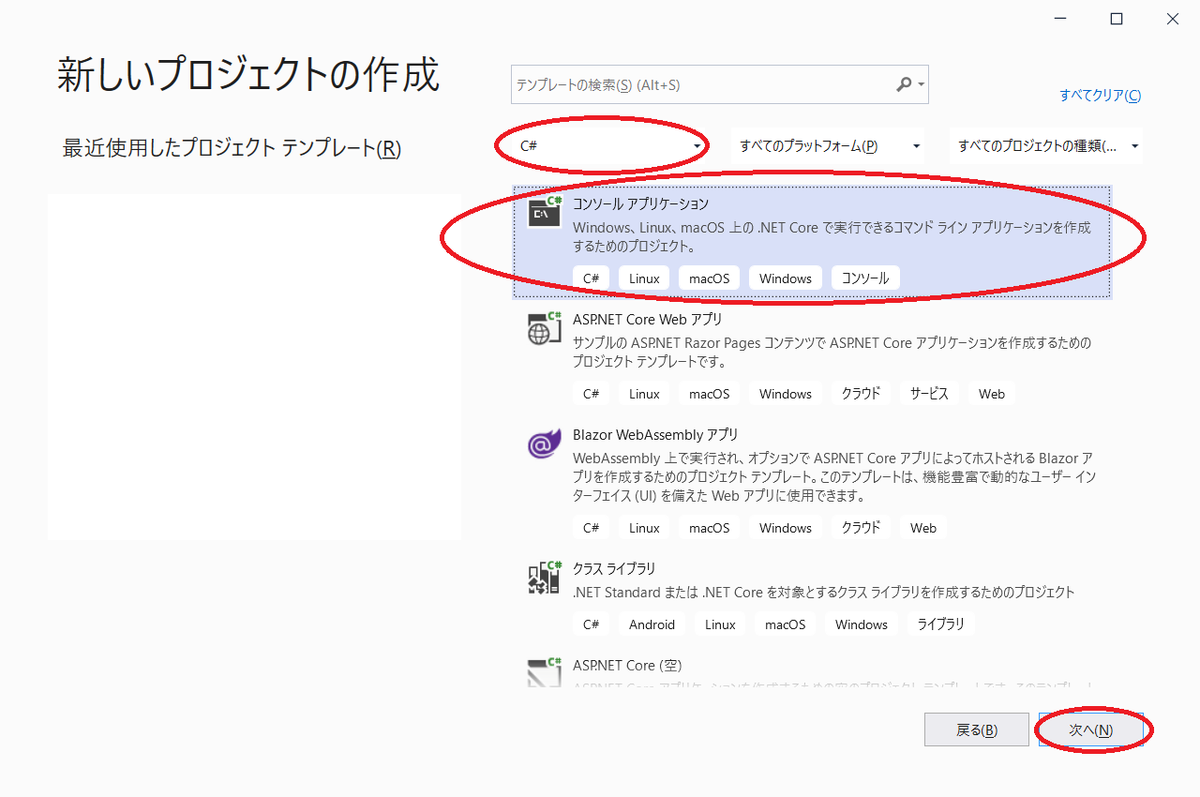Click the Android tag under クラス ライブラリ
This screenshot has width=1200, height=797.
click(x=651, y=623)
